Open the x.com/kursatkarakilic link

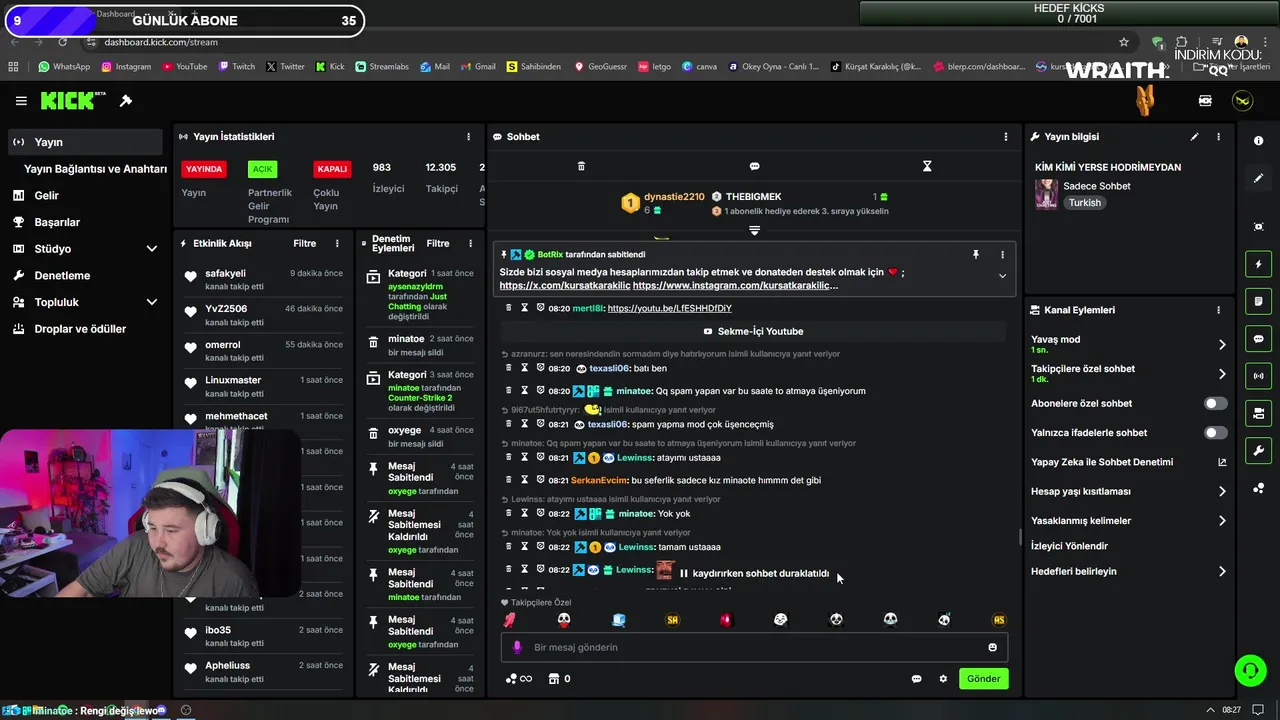[564, 285]
